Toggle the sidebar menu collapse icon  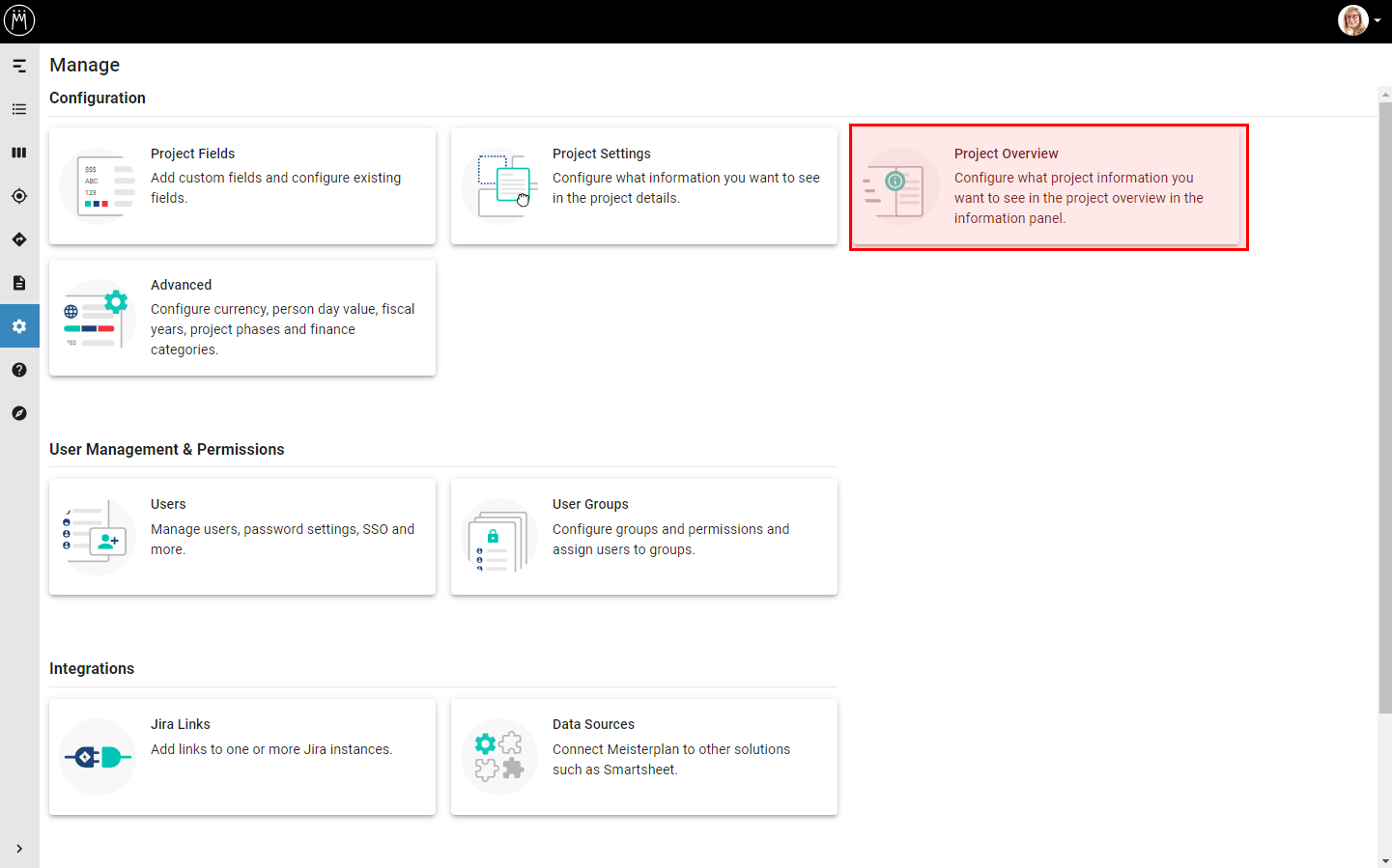coord(19,66)
